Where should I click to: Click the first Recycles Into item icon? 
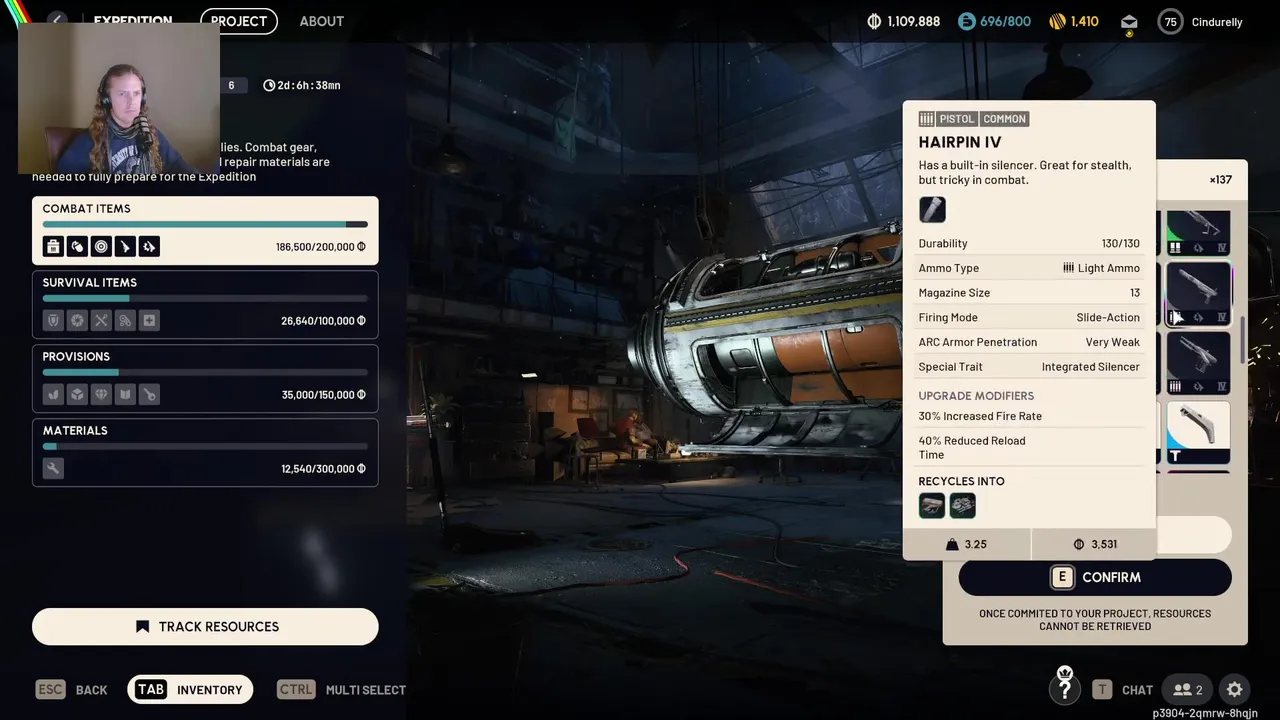point(932,506)
